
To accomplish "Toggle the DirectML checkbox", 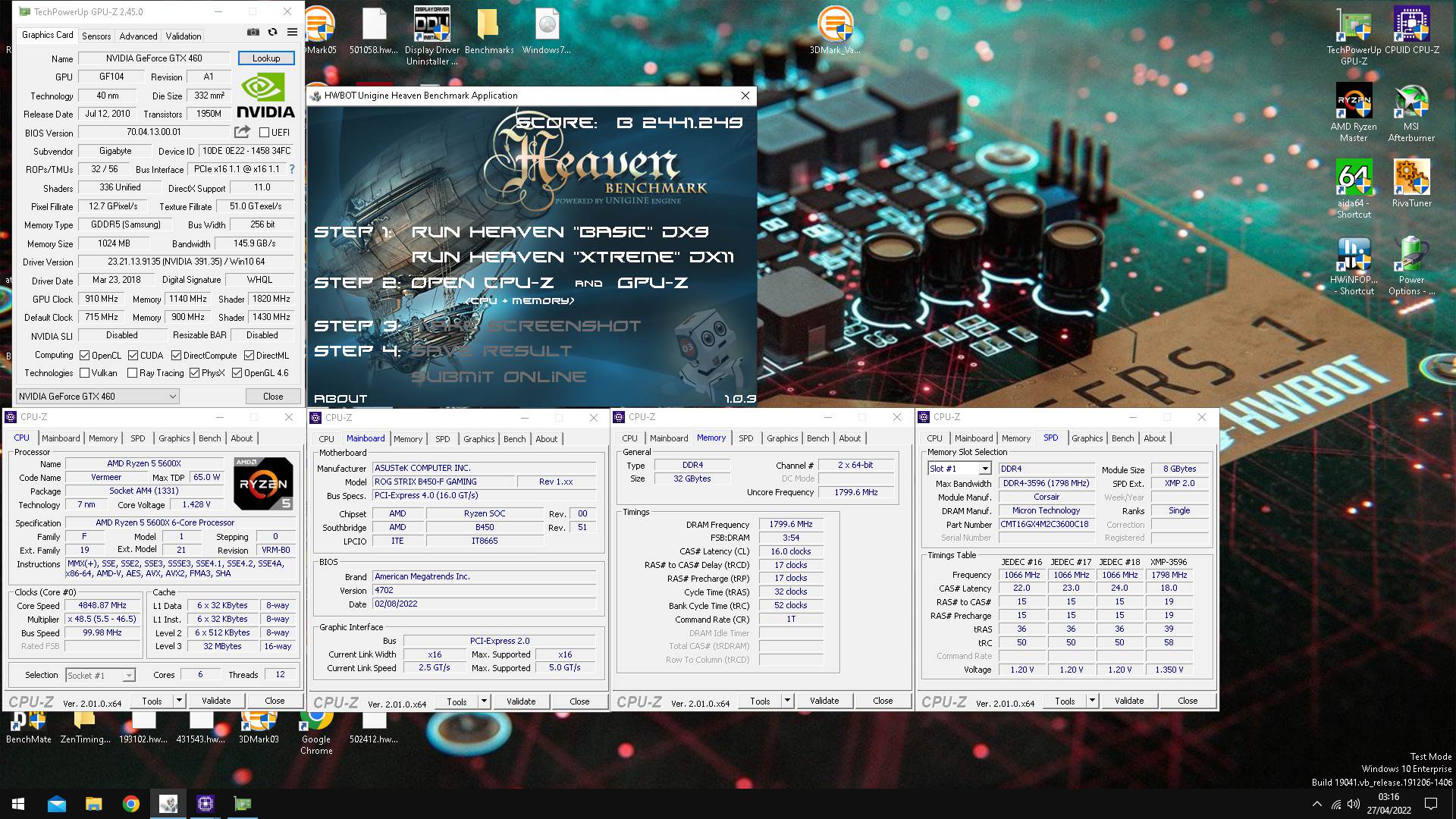I will click(x=249, y=355).
